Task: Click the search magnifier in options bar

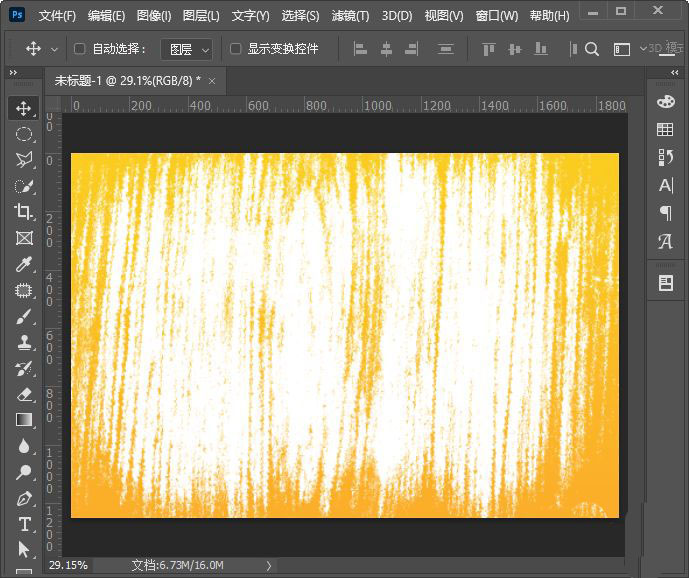Action: [592, 49]
